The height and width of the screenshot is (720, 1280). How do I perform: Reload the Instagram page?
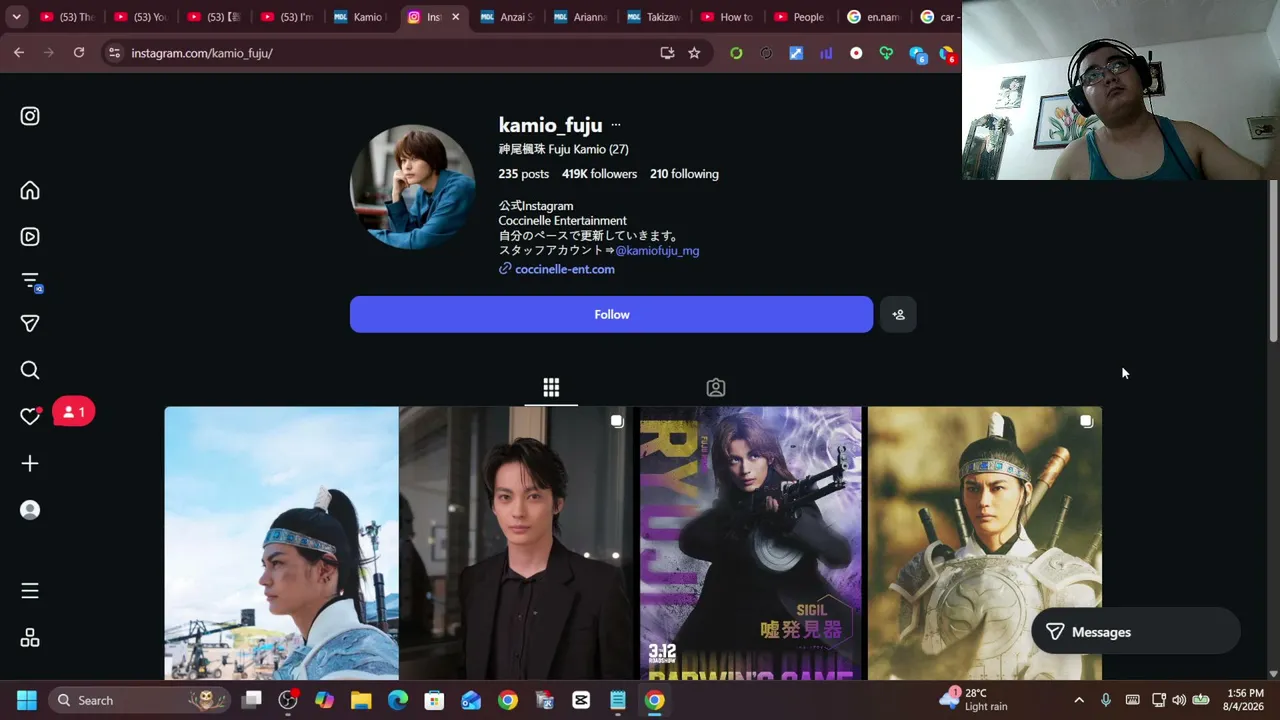(x=79, y=53)
